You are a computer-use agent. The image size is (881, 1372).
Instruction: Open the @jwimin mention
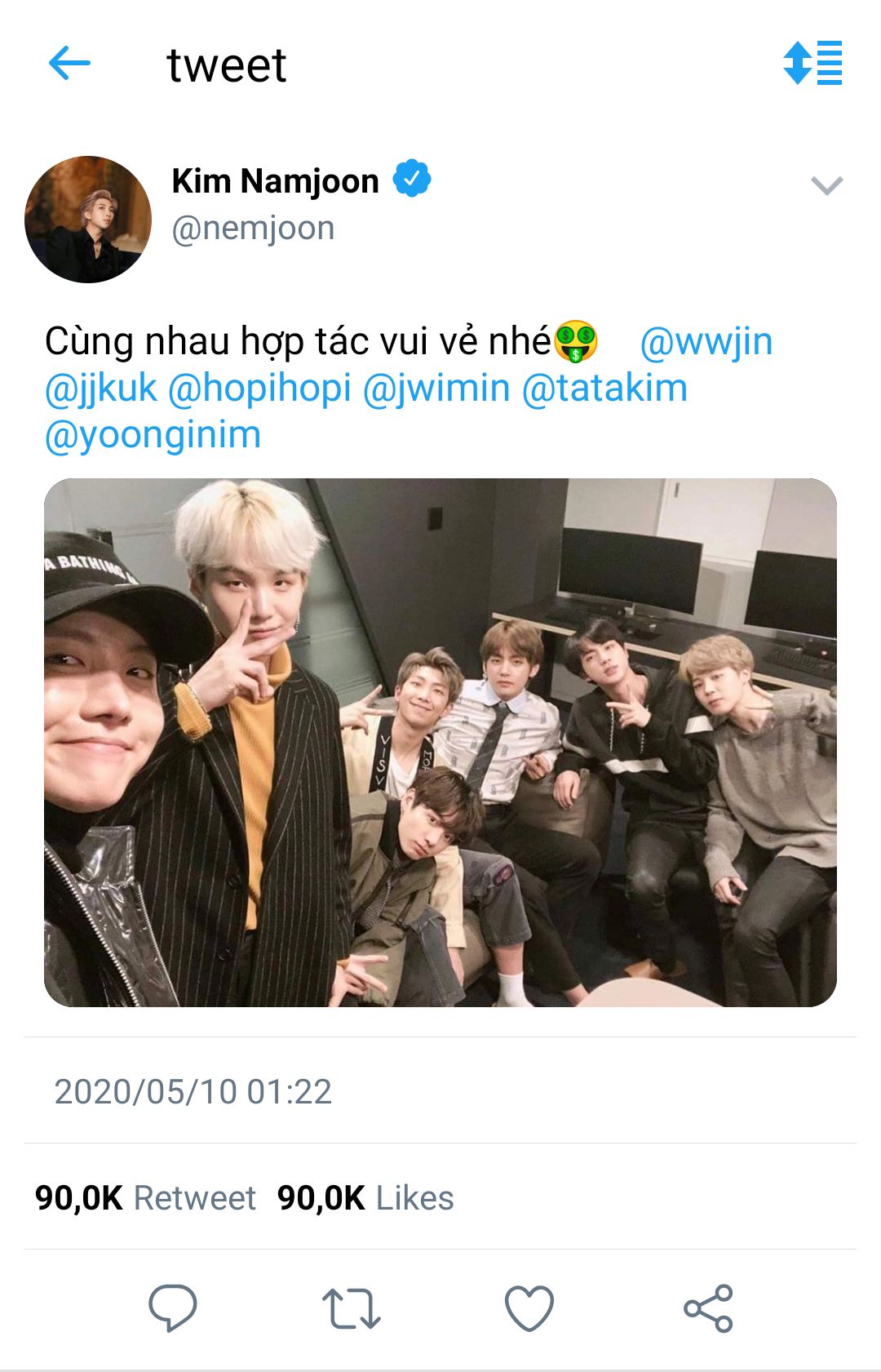coord(436,389)
